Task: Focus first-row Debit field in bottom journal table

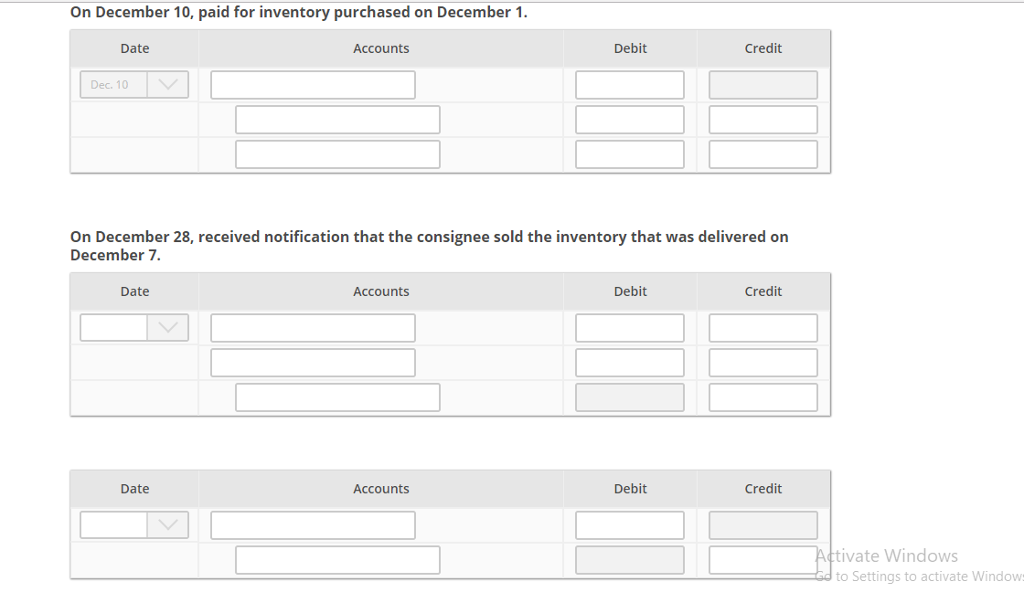Action: tap(630, 525)
